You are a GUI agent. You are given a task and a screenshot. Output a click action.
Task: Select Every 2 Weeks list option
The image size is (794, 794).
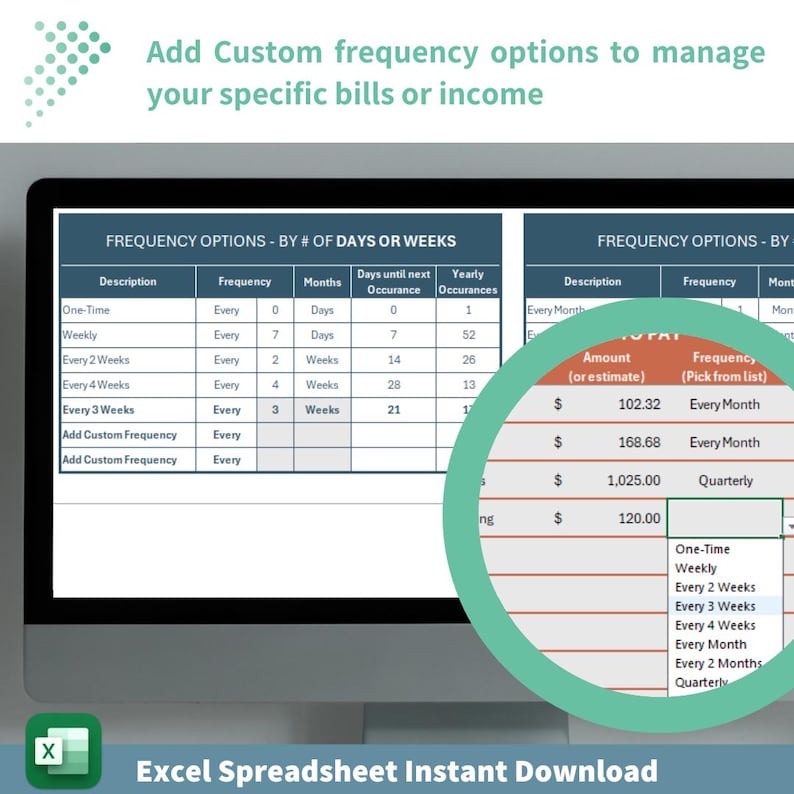[x=715, y=587]
